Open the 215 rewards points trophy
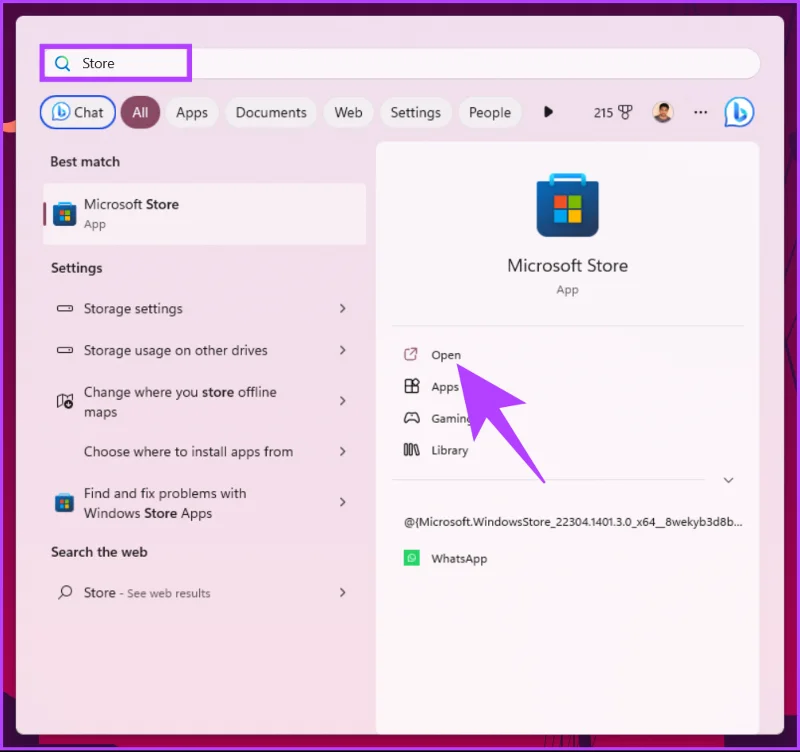Screen dimensions: 800x752 click(613, 112)
